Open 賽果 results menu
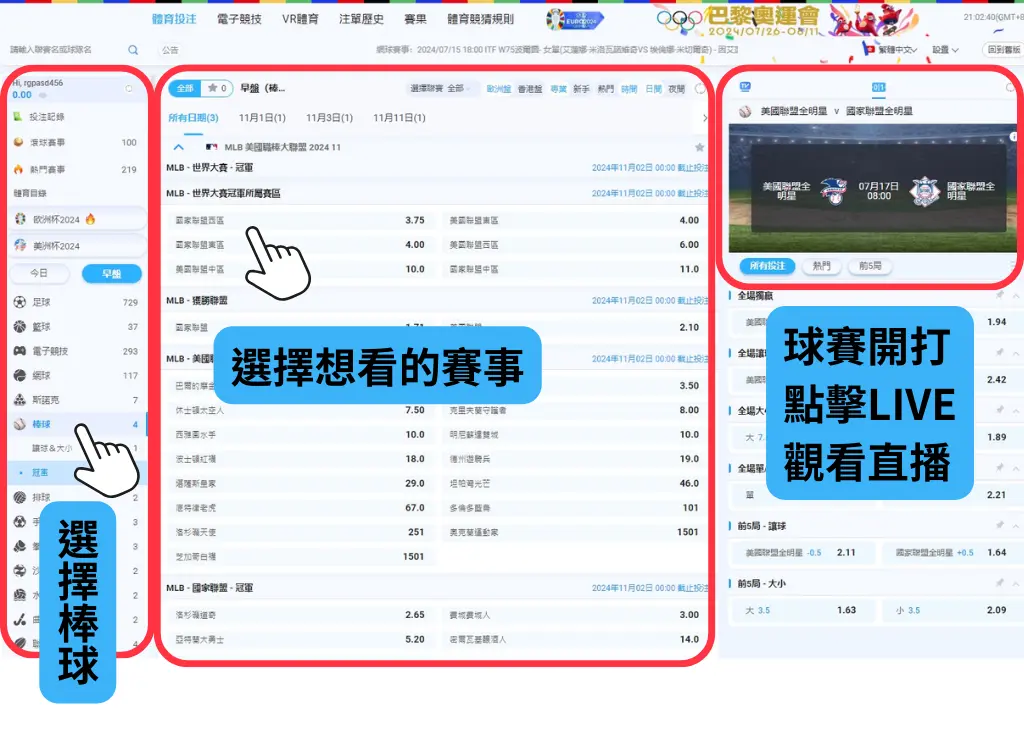The image size is (1024, 732). point(415,19)
